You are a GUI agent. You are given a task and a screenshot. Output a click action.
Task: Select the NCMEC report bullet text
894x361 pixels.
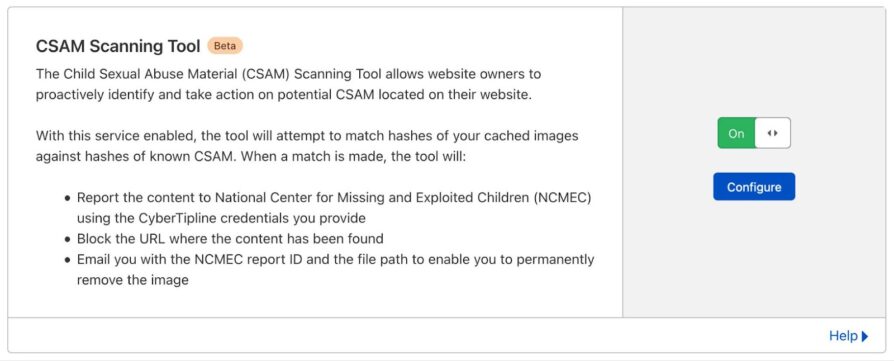click(x=334, y=208)
